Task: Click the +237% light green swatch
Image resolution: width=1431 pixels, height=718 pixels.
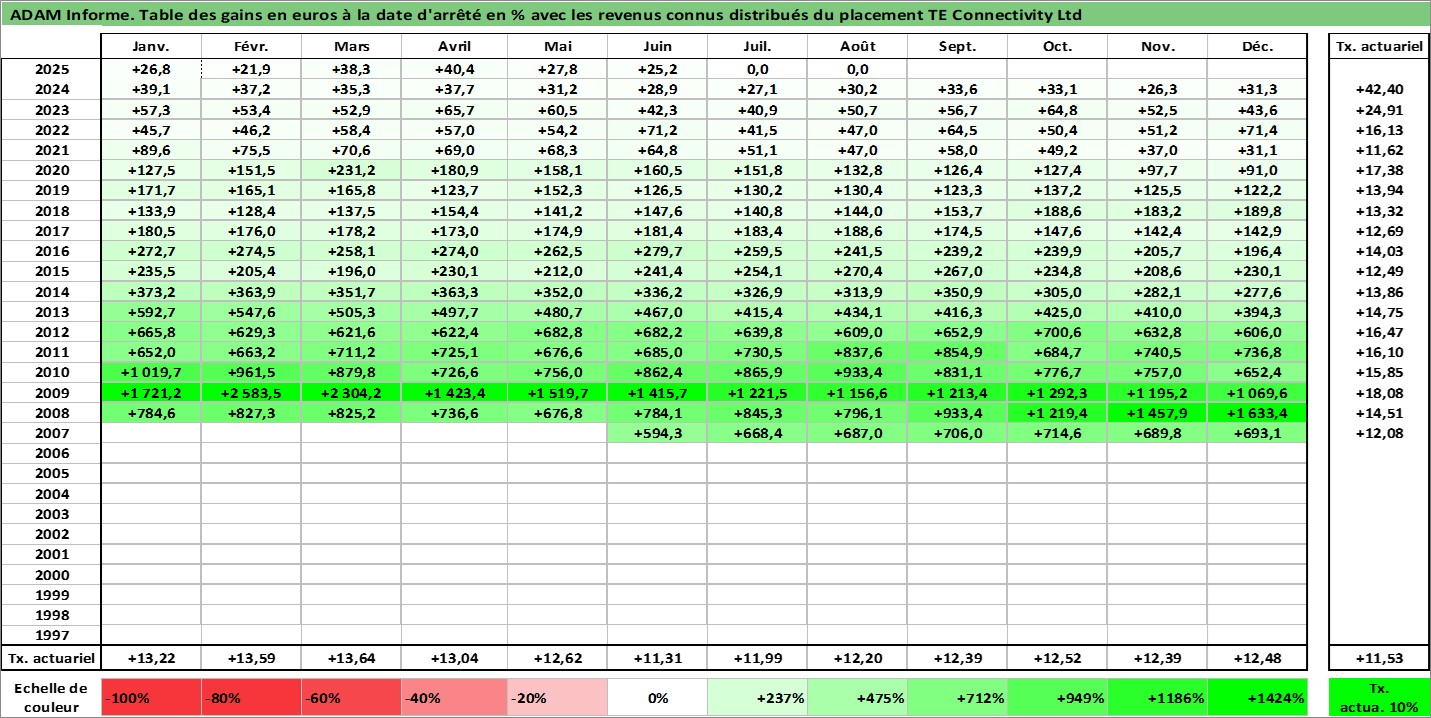Action: coord(757,698)
